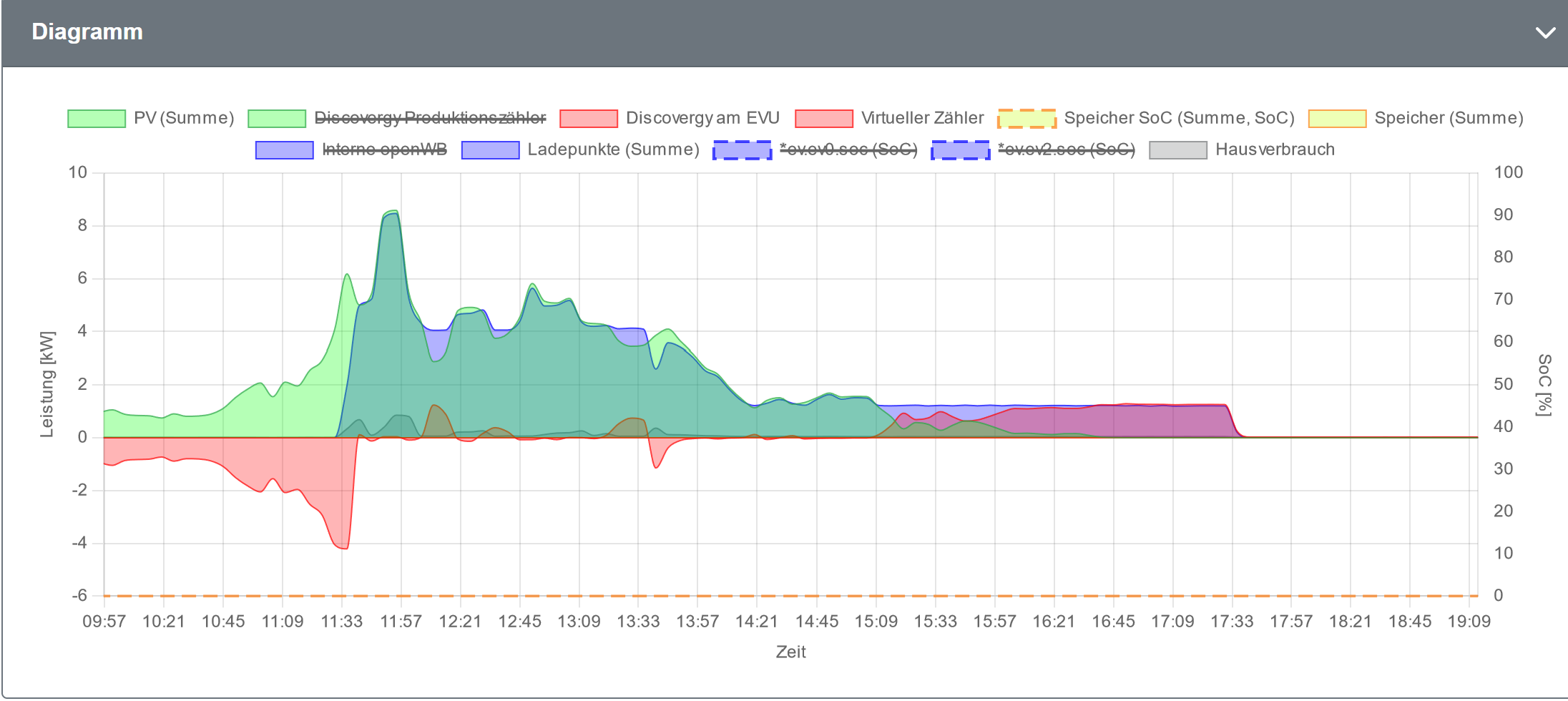The image size is (1568, 701).
Task: Toggle Ladepunkte (Summe) legend entry
Action: (x=613, y=149)
